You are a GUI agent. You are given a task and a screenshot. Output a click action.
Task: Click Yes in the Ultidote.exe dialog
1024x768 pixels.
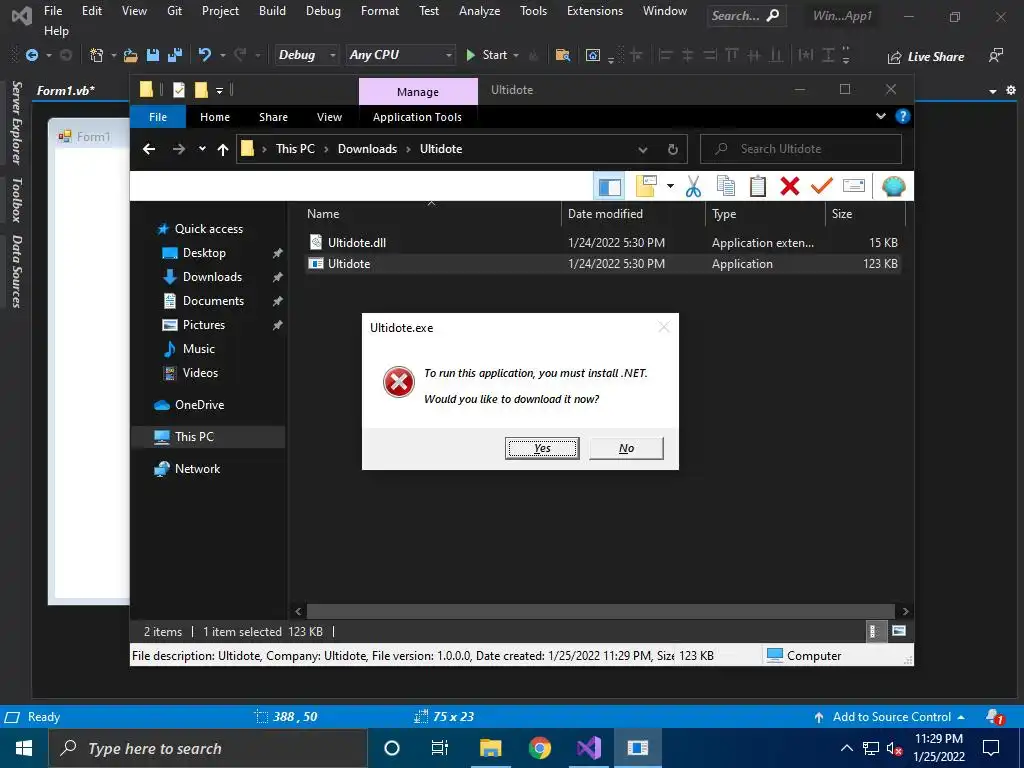point(542,448)
